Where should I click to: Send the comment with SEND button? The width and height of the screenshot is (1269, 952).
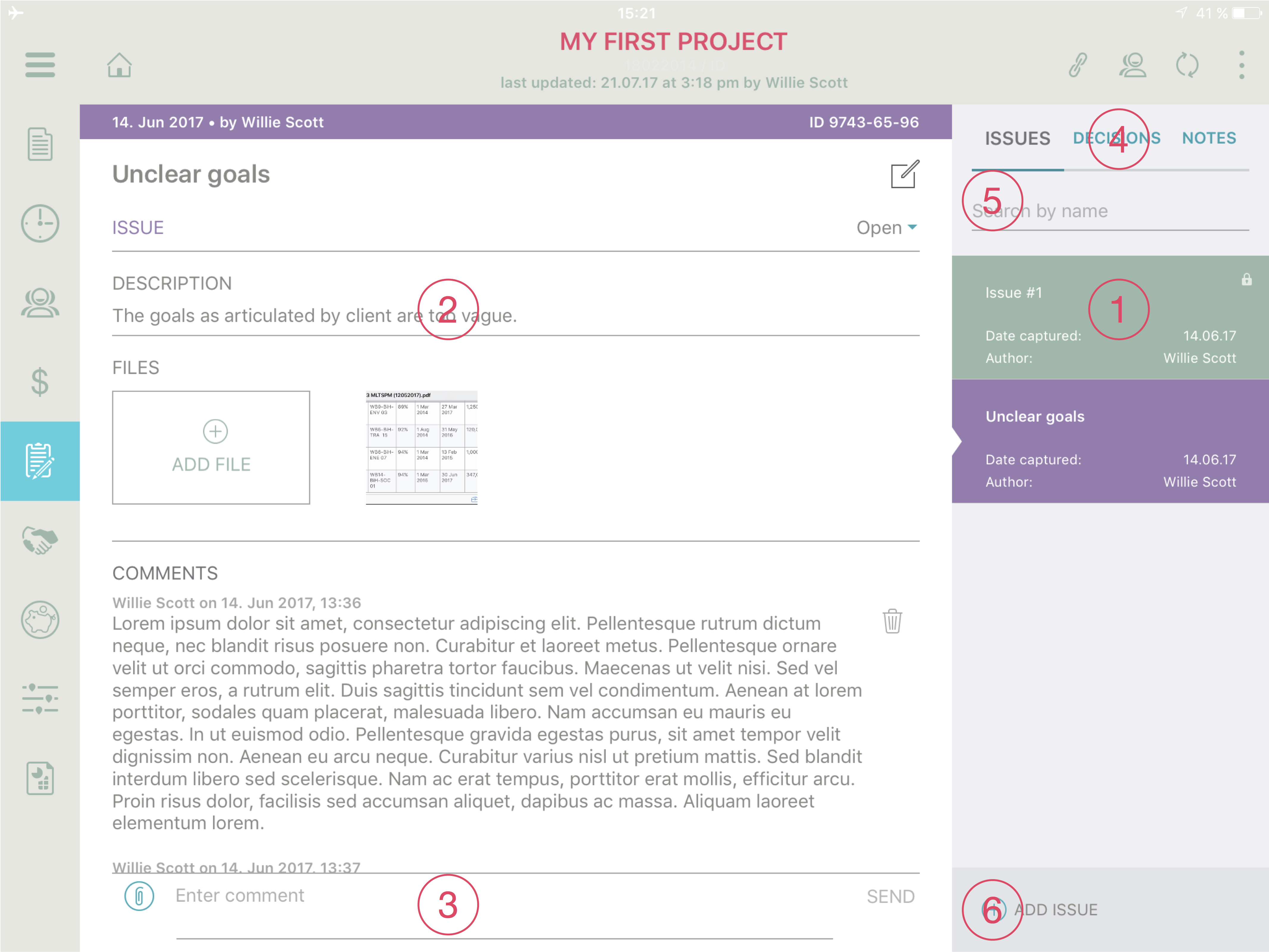pos(891,896)
